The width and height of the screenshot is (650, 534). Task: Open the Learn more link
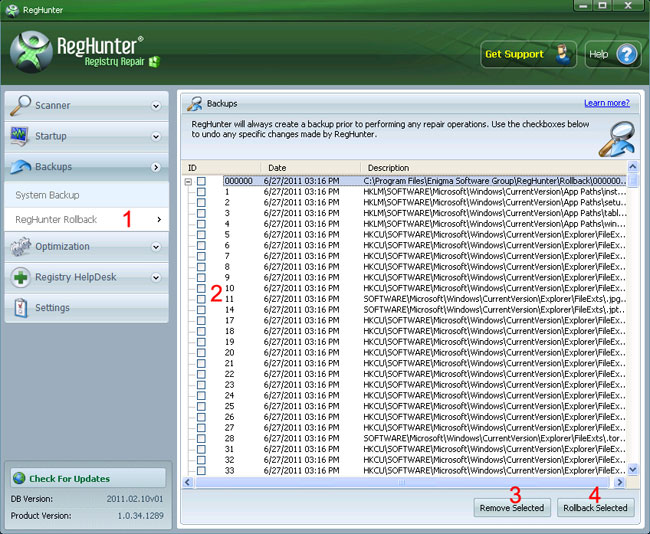[x=606, y=103]
